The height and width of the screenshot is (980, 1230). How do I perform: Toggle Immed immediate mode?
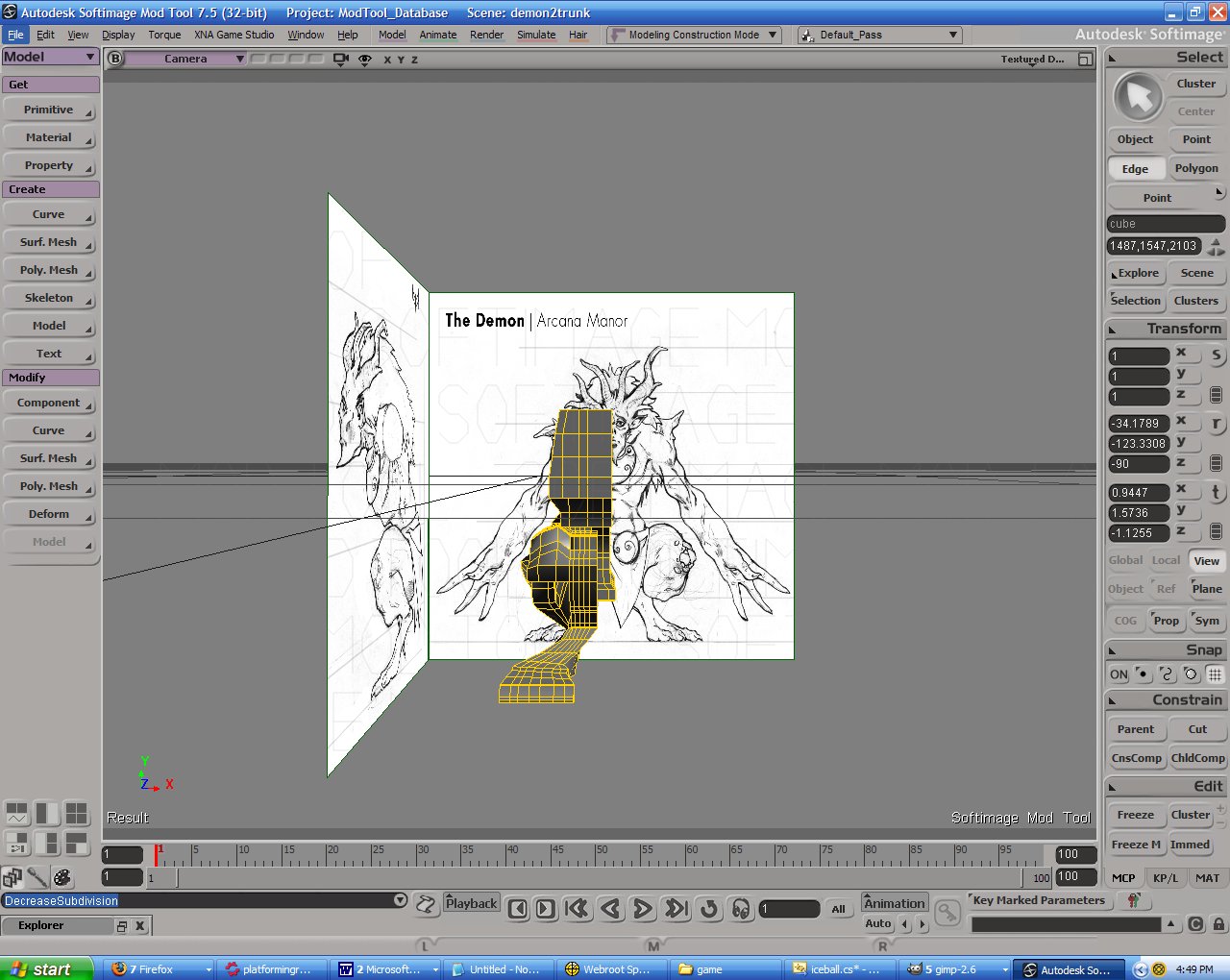tap(1190, 845)
